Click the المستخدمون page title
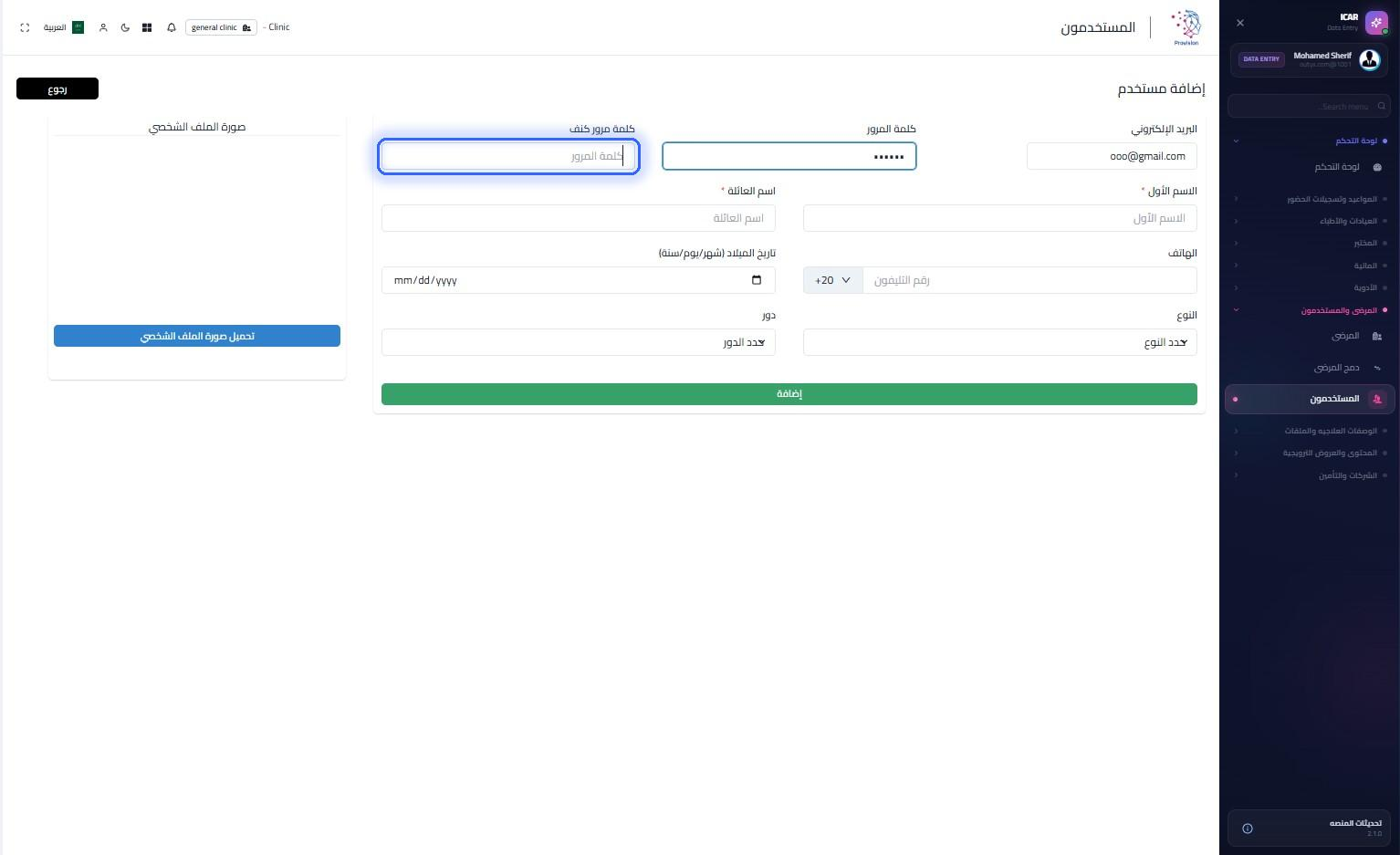Viewport: 1400px width, 855px height. [x=1098, y=27]
